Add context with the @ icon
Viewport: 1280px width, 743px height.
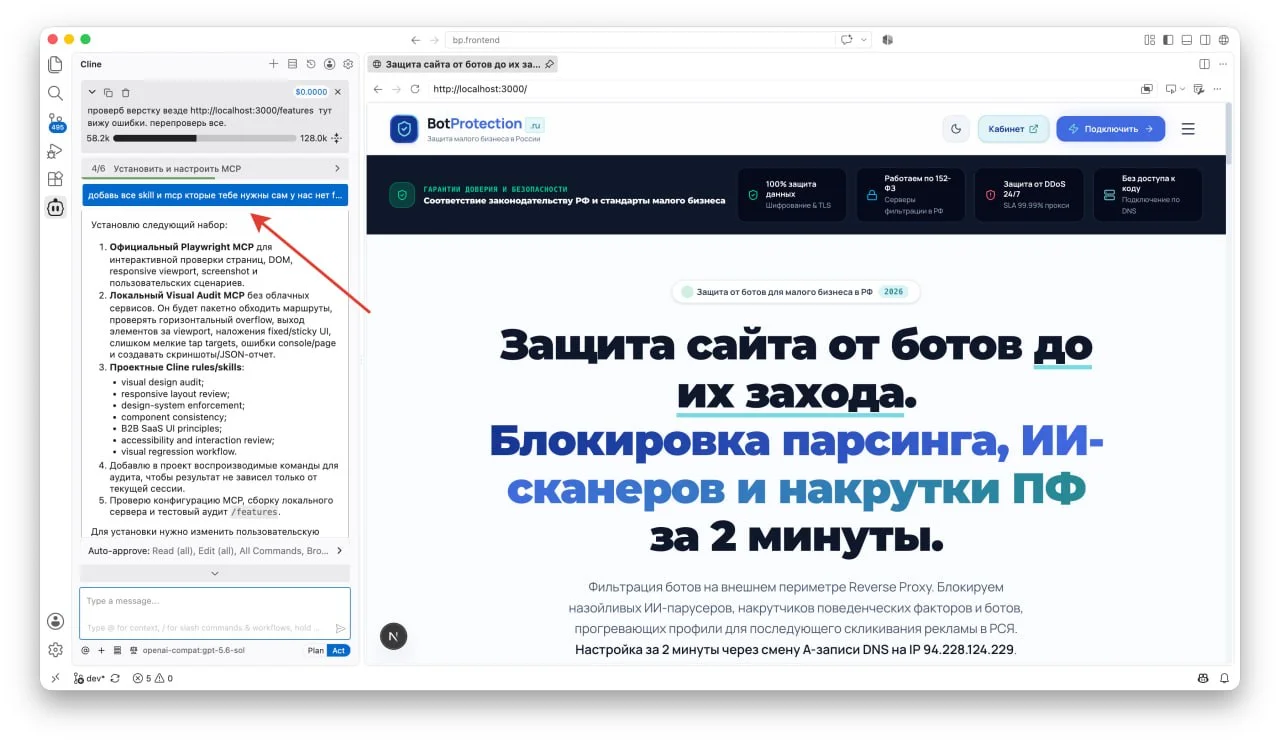click(85, 650)
